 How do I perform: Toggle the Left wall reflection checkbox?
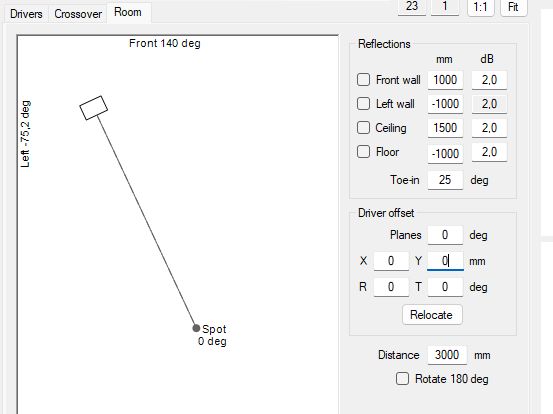coord(363,104)
